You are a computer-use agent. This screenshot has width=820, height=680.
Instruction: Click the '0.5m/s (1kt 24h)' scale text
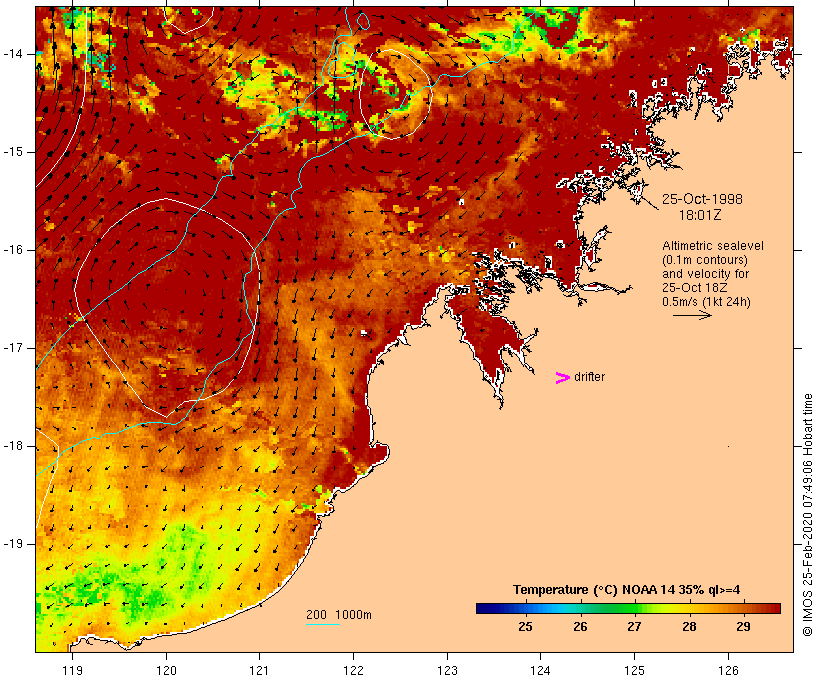tap(706, 302)
